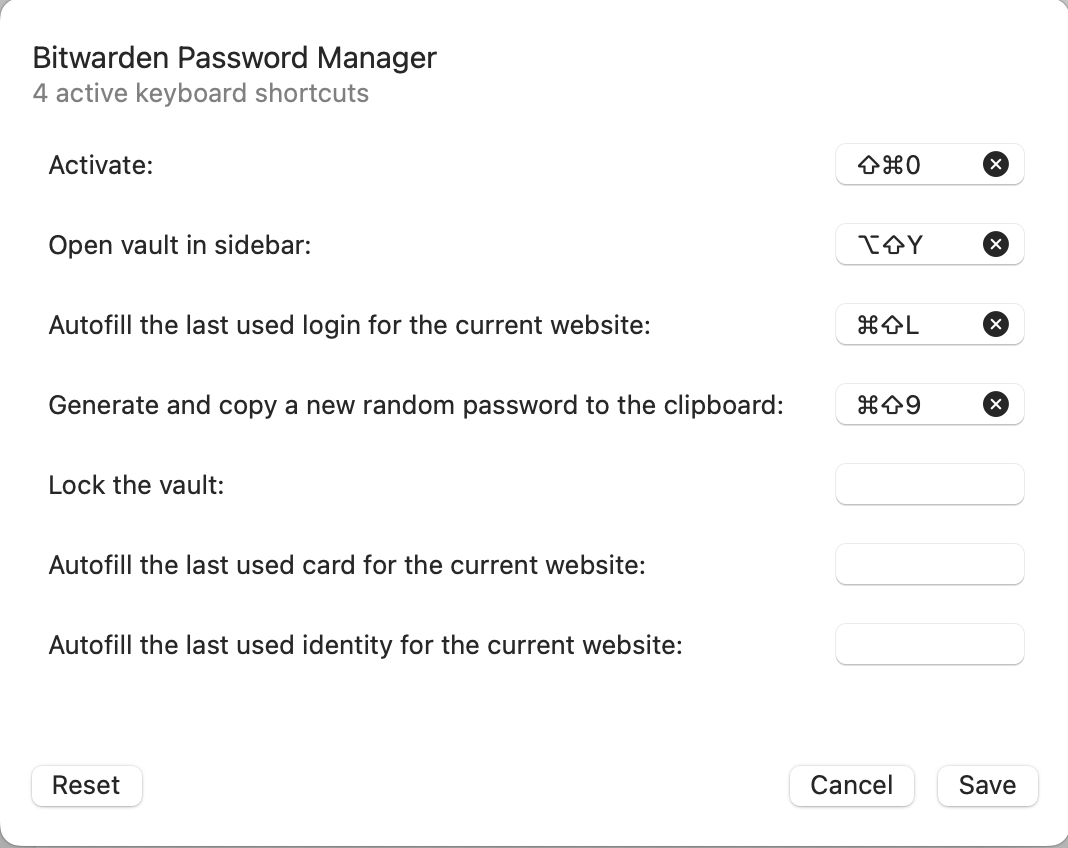Clear the Activate keyboard shortcut
1068x848 pixels.
995,164
